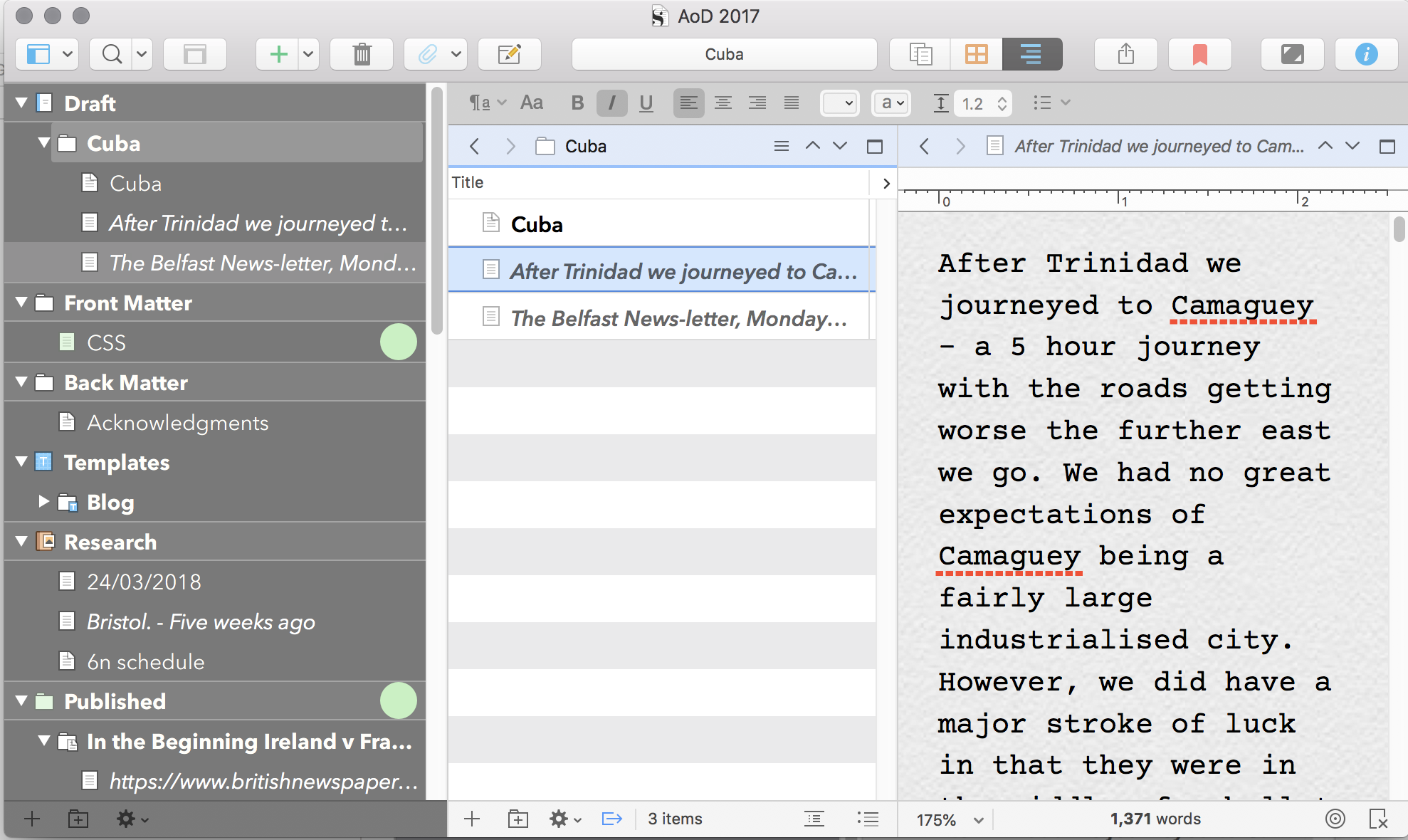Open the project targets circle icon

pyautogui.click(x=1335, y=819)
